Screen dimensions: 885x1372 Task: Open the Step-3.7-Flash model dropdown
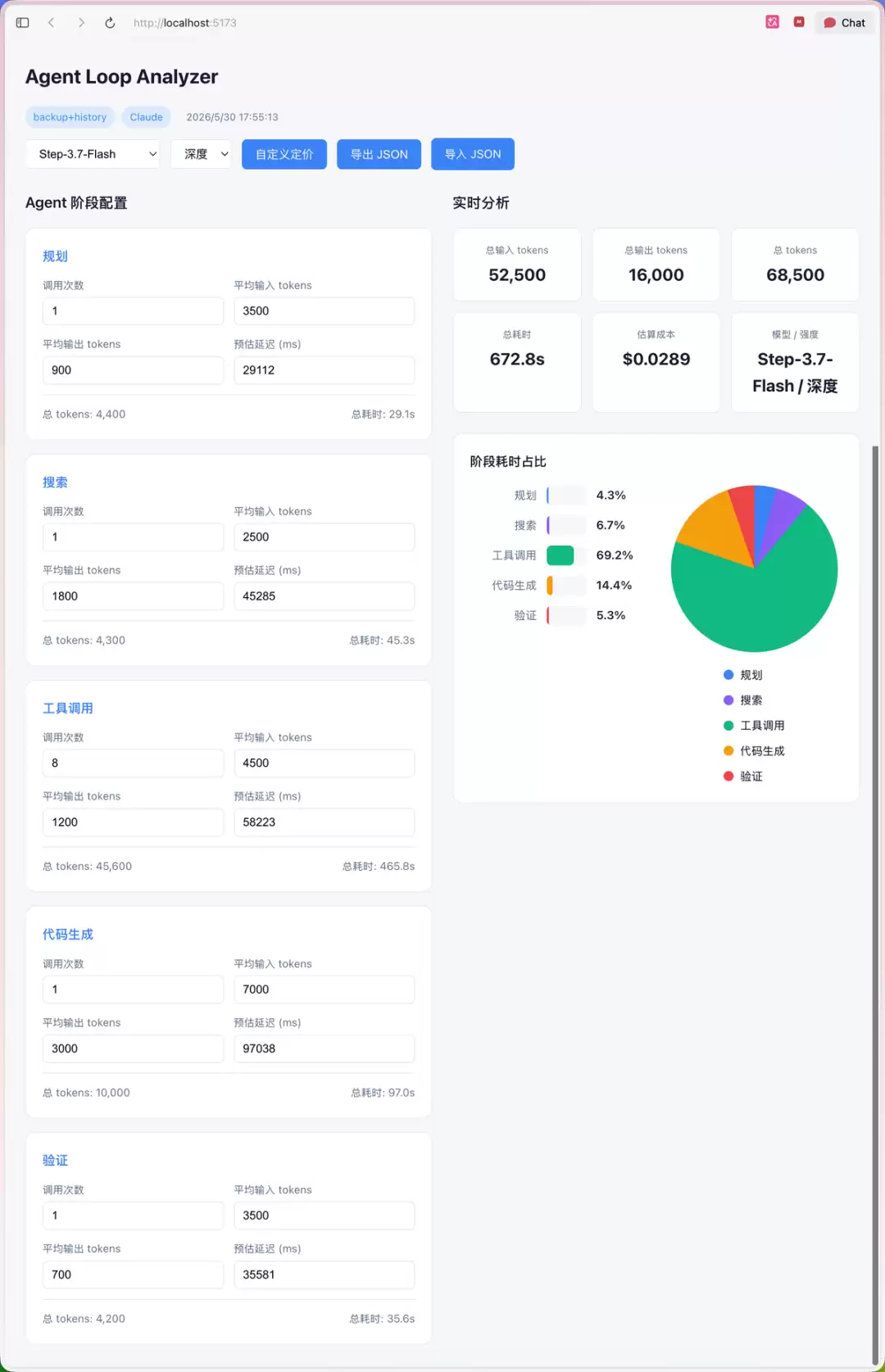coord(93,154)
